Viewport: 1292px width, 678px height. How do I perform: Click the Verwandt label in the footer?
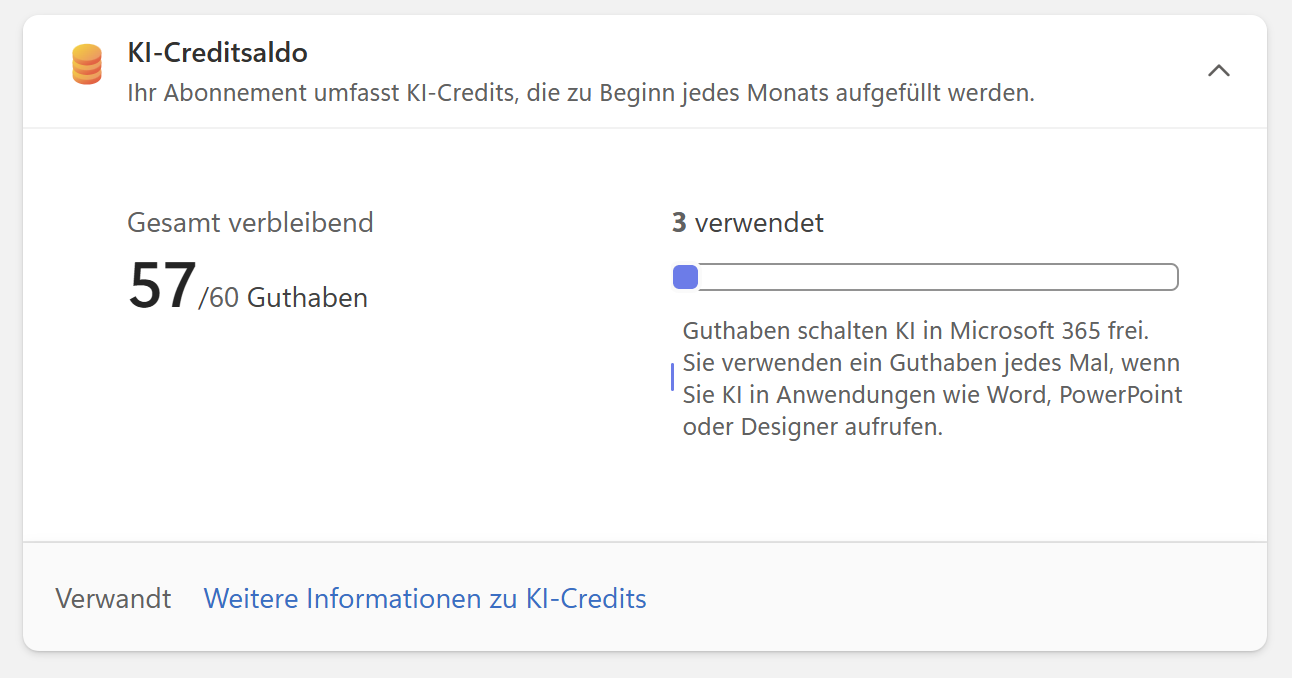[113, 599]
